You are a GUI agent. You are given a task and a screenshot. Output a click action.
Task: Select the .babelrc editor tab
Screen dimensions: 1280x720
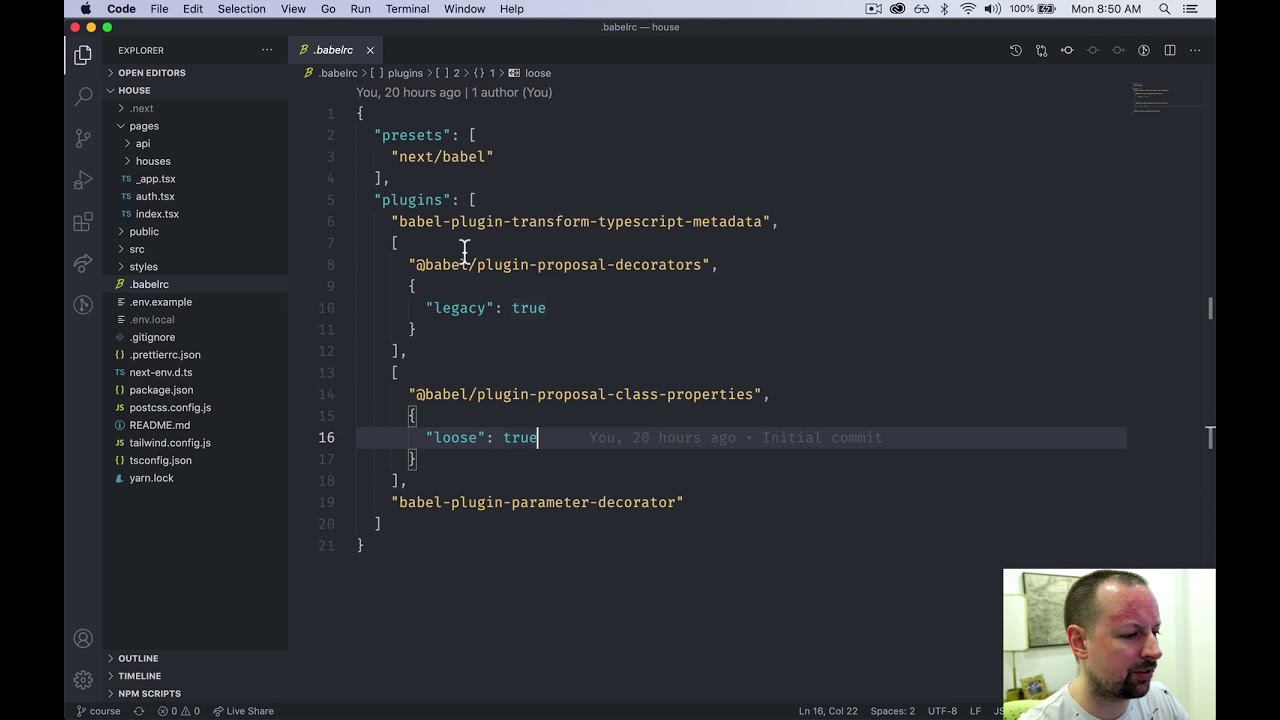click(333, 50)
